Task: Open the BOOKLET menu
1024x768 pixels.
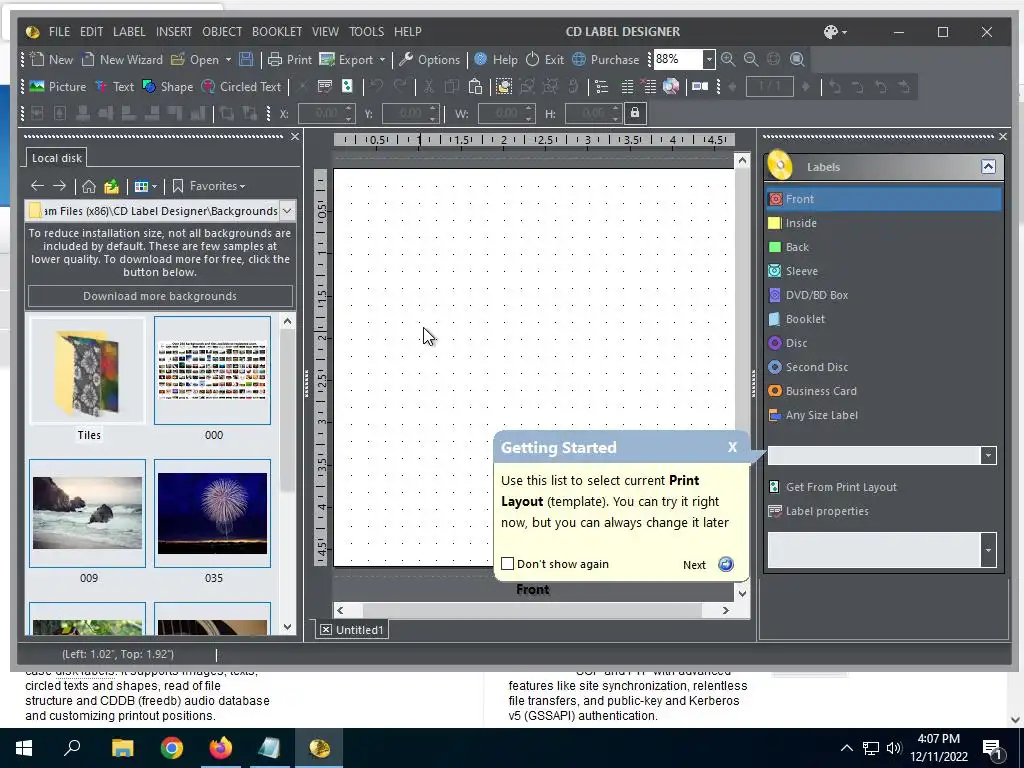Action: (x=277, y=31)
